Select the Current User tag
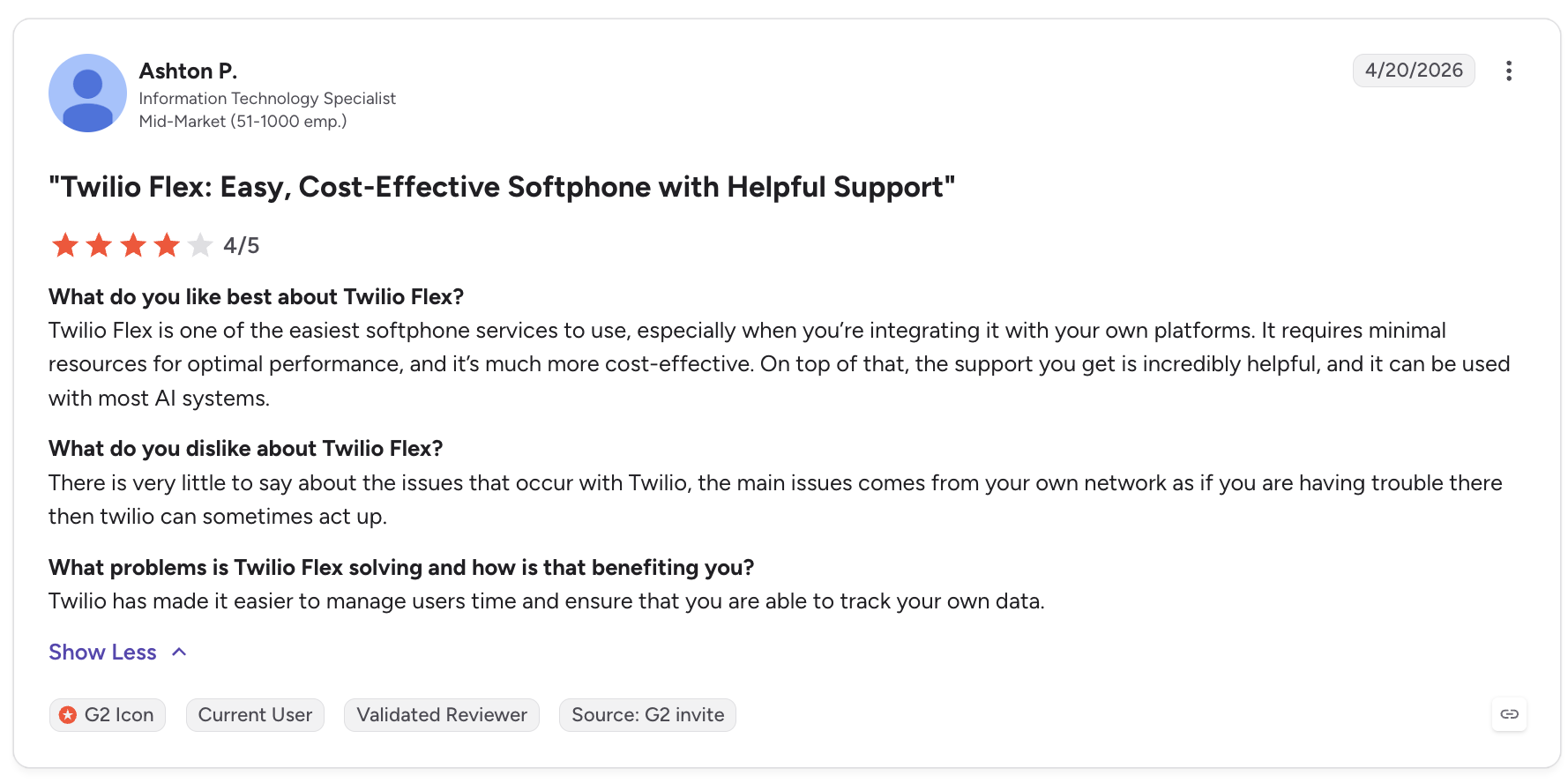The width and height of the screenshot is (1568, 783). point(255,715)
